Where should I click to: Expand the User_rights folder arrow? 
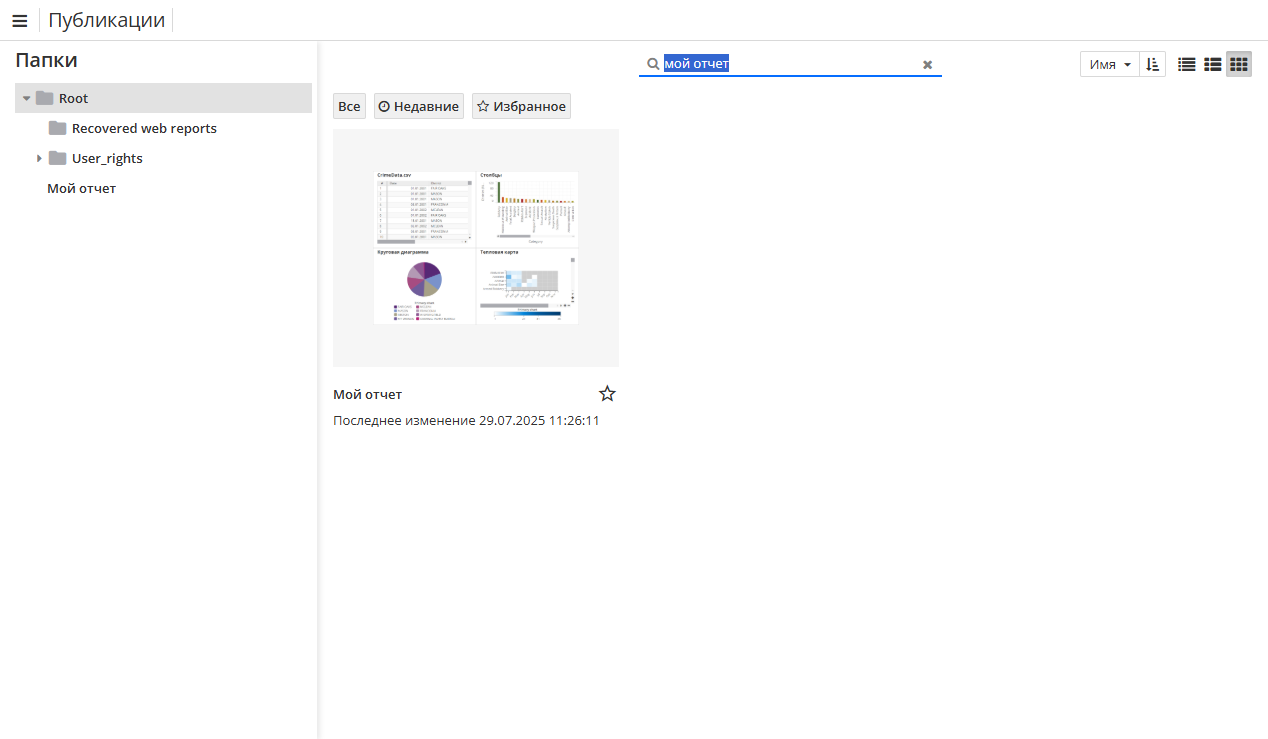pos(39,158)
